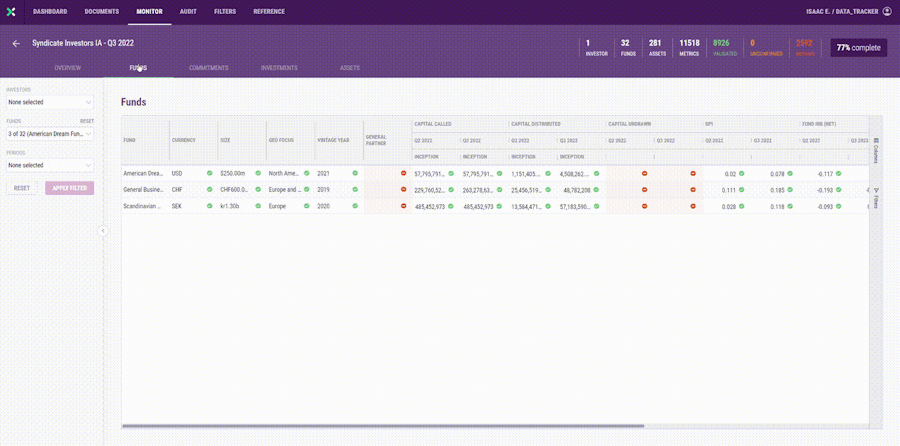Switch to the OVERVIEW tab
Screen dimensions: 900x446
[68, 68]
